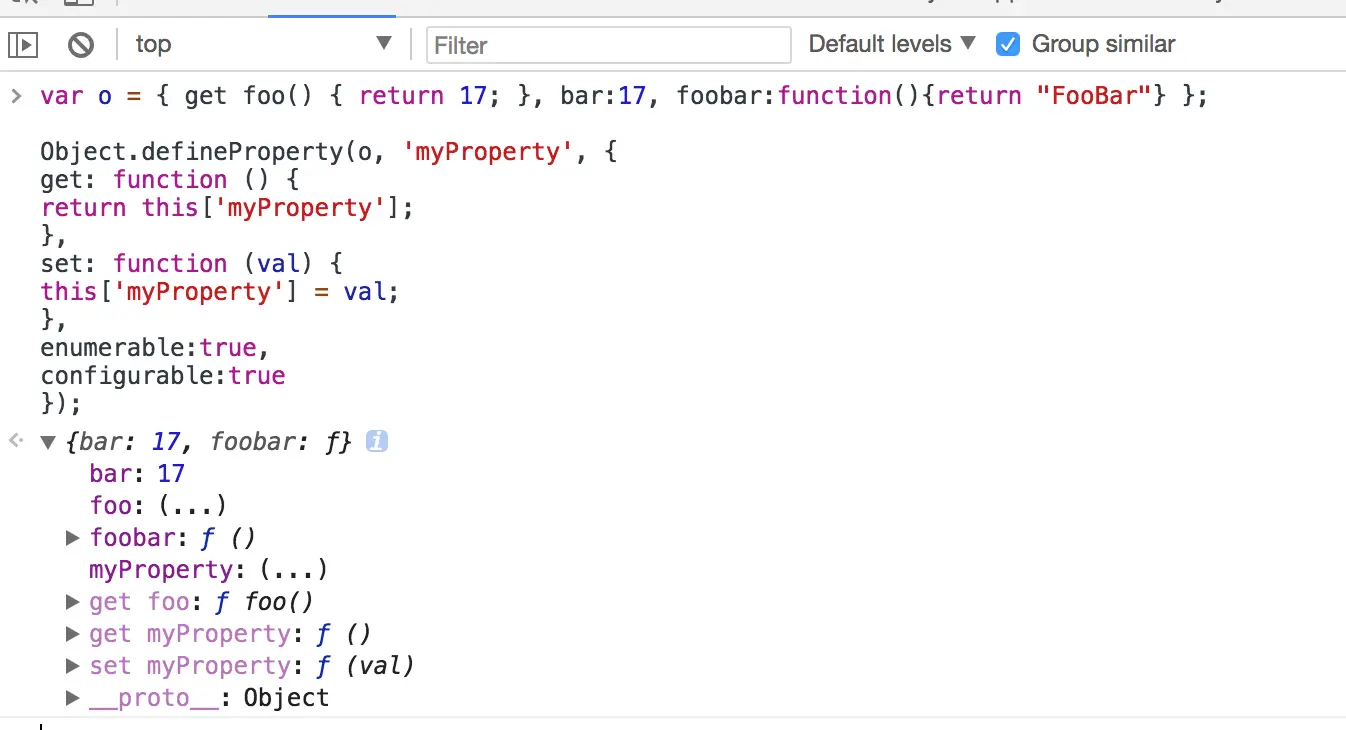Image resolution: width=1346 pixels, height=730 pixels.
Task: Click the Object.defineProperty(o, 'myProperty' line
Action: click(331, 152)
